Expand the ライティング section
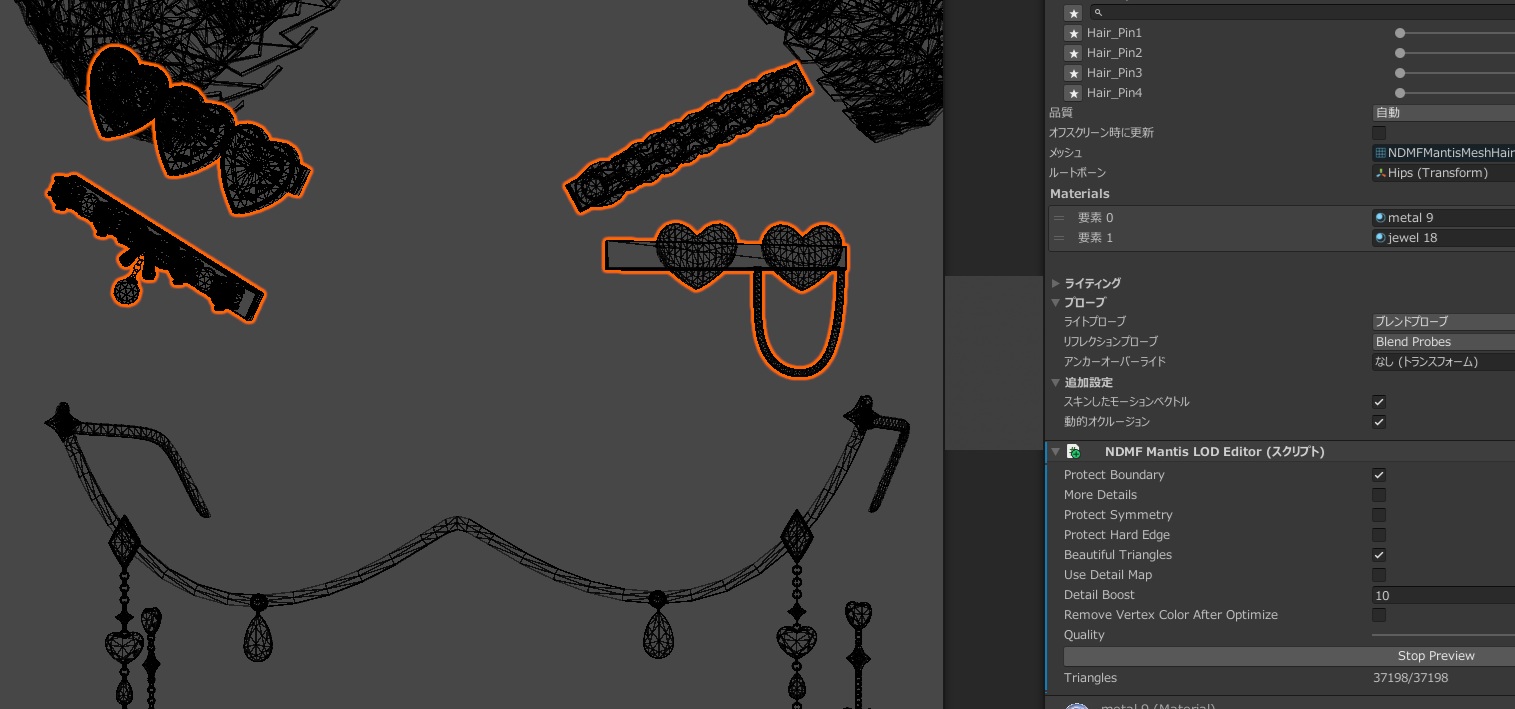 [x=1056, y=284]
